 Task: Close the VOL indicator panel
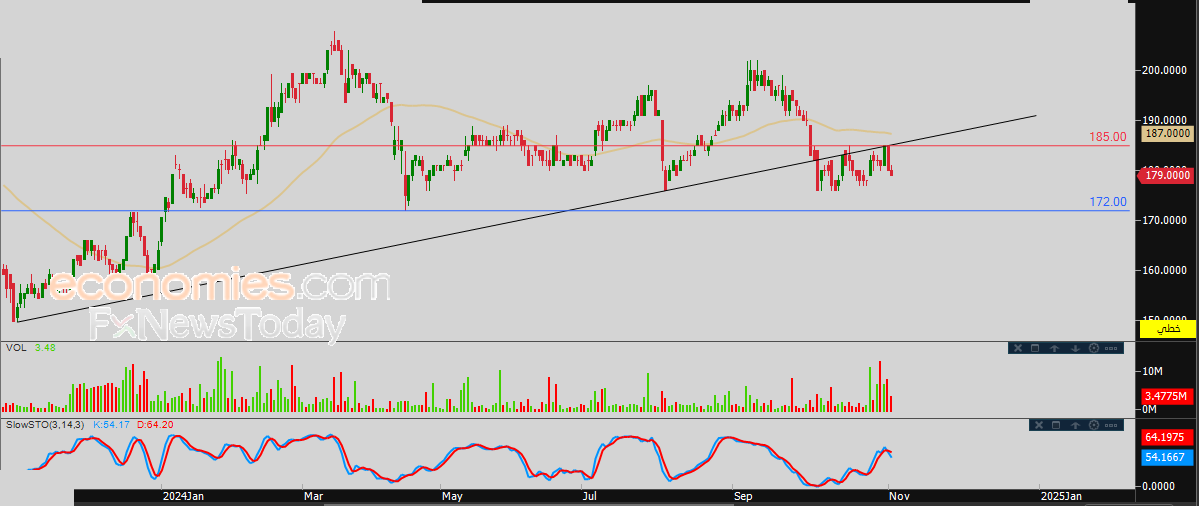(x=1018, y=349)
